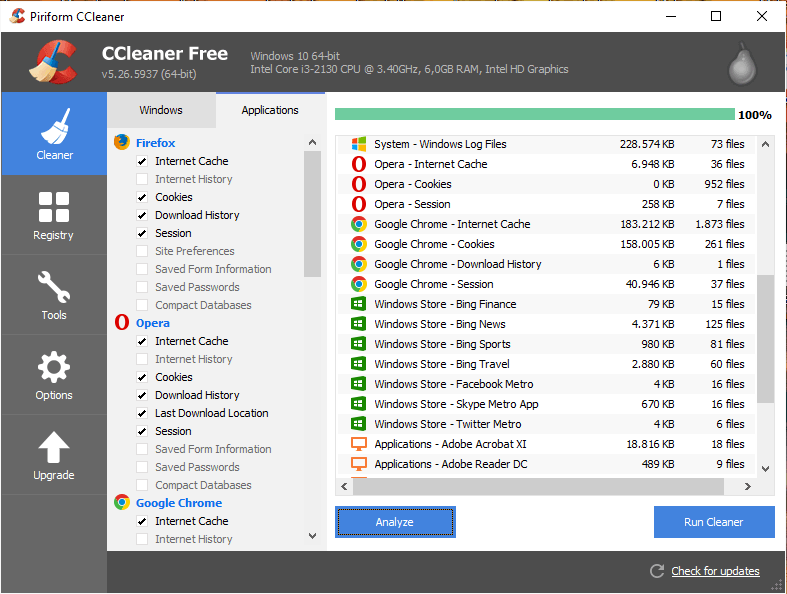Image resolution: width=787 pixels, height=594 pixels.
Task: Uncheck Firefox Internet Cache
Action: click(x=142, y=161)
